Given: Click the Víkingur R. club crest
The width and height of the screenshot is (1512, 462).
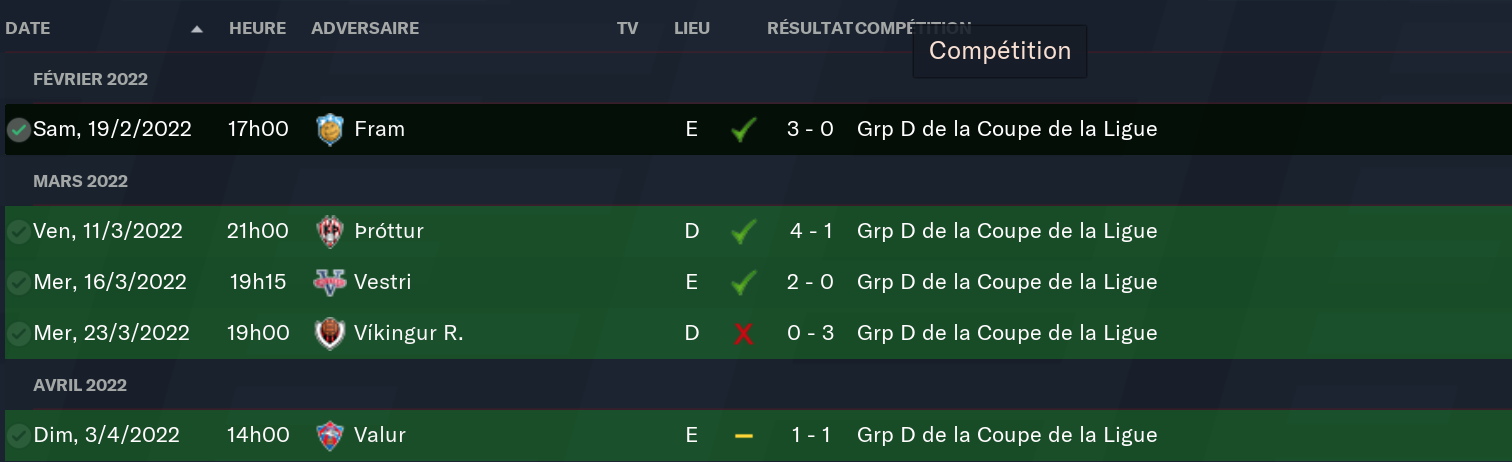Looking at the screenshot, I should click(x=329, y=334).
